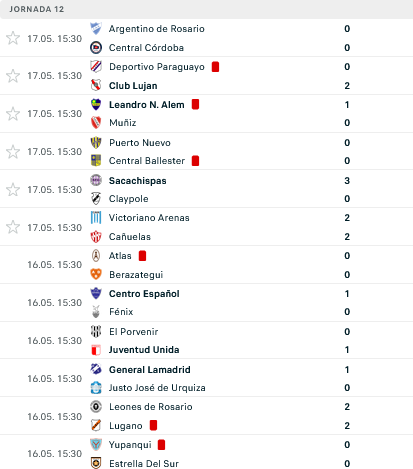Click the Victoriano Arenas striped crest
The image size is (413, 469).
[x=96, y=218]
